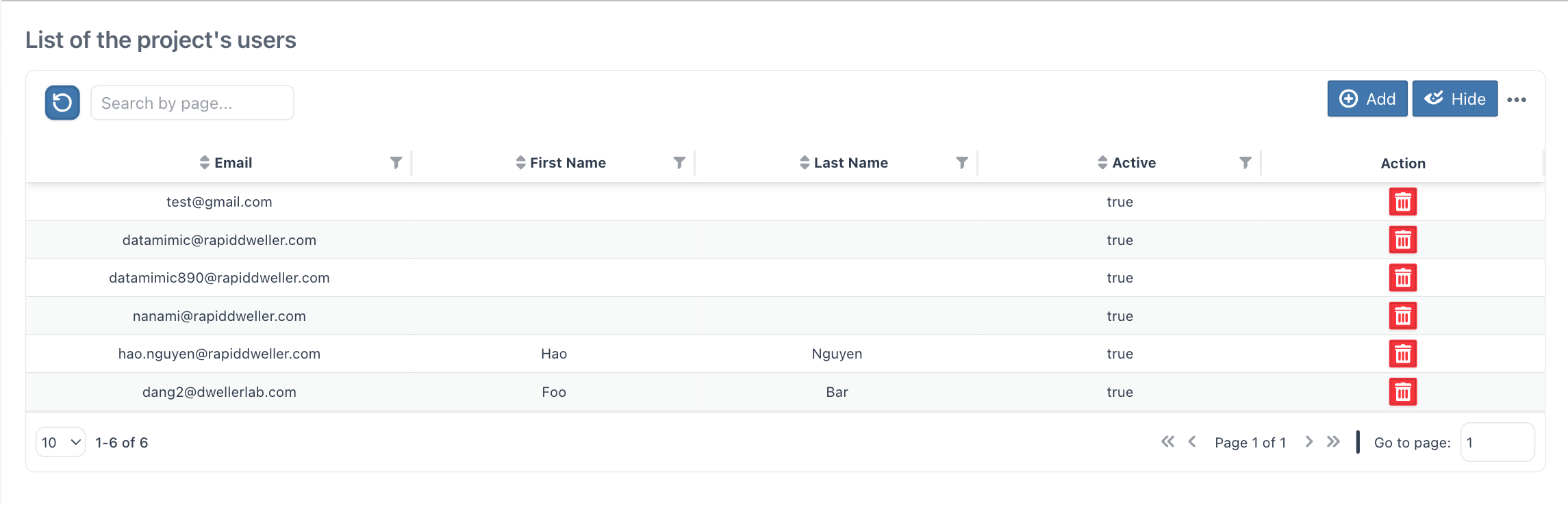Select the nanami@rapiddweller.com email cell

click(x=219, y=316)
